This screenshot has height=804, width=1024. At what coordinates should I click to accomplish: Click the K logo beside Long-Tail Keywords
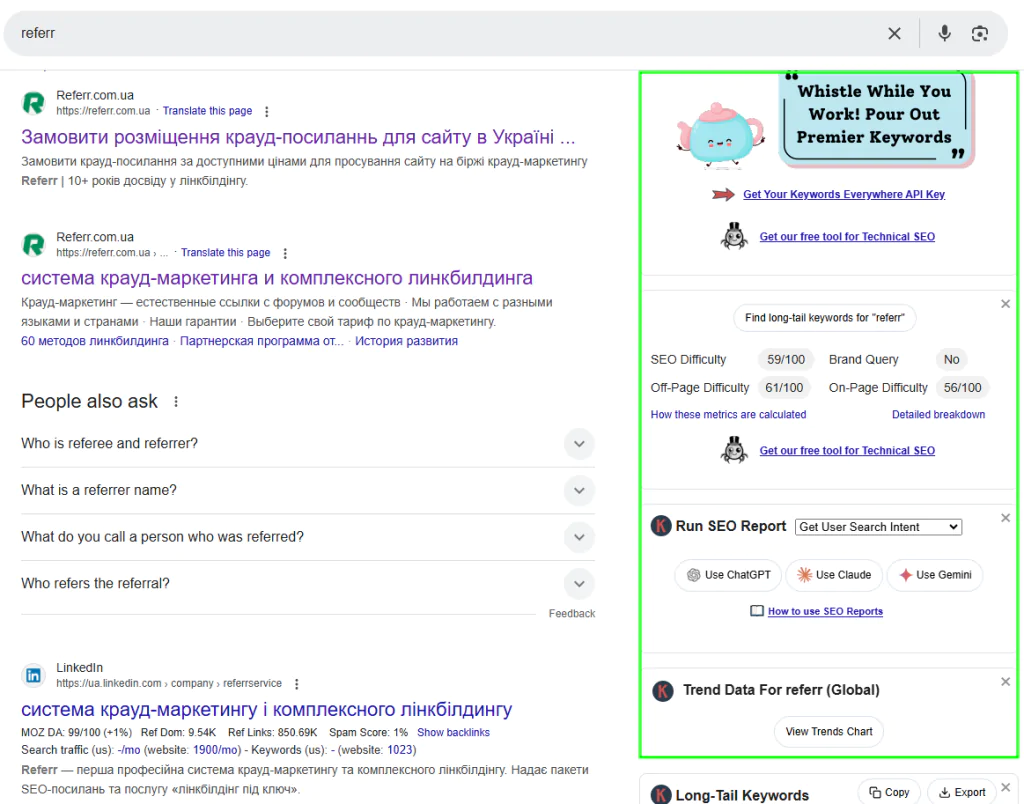pyautogui.click(x=661, y=794)
